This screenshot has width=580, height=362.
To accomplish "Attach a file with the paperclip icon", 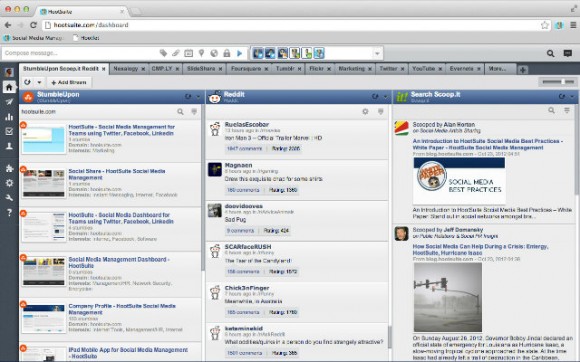I will (x=176, y=53).
